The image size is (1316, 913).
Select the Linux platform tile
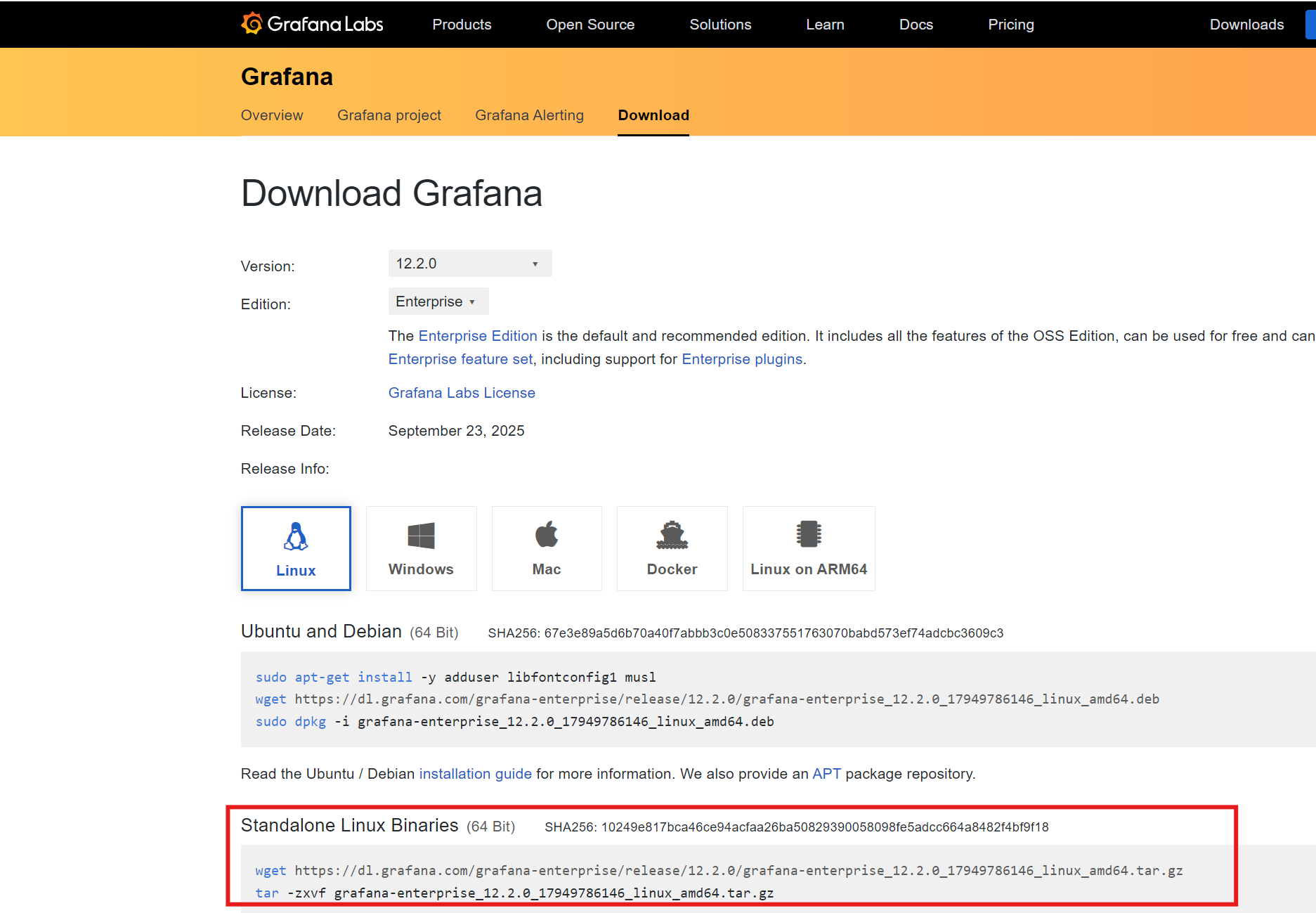(296, 548)
